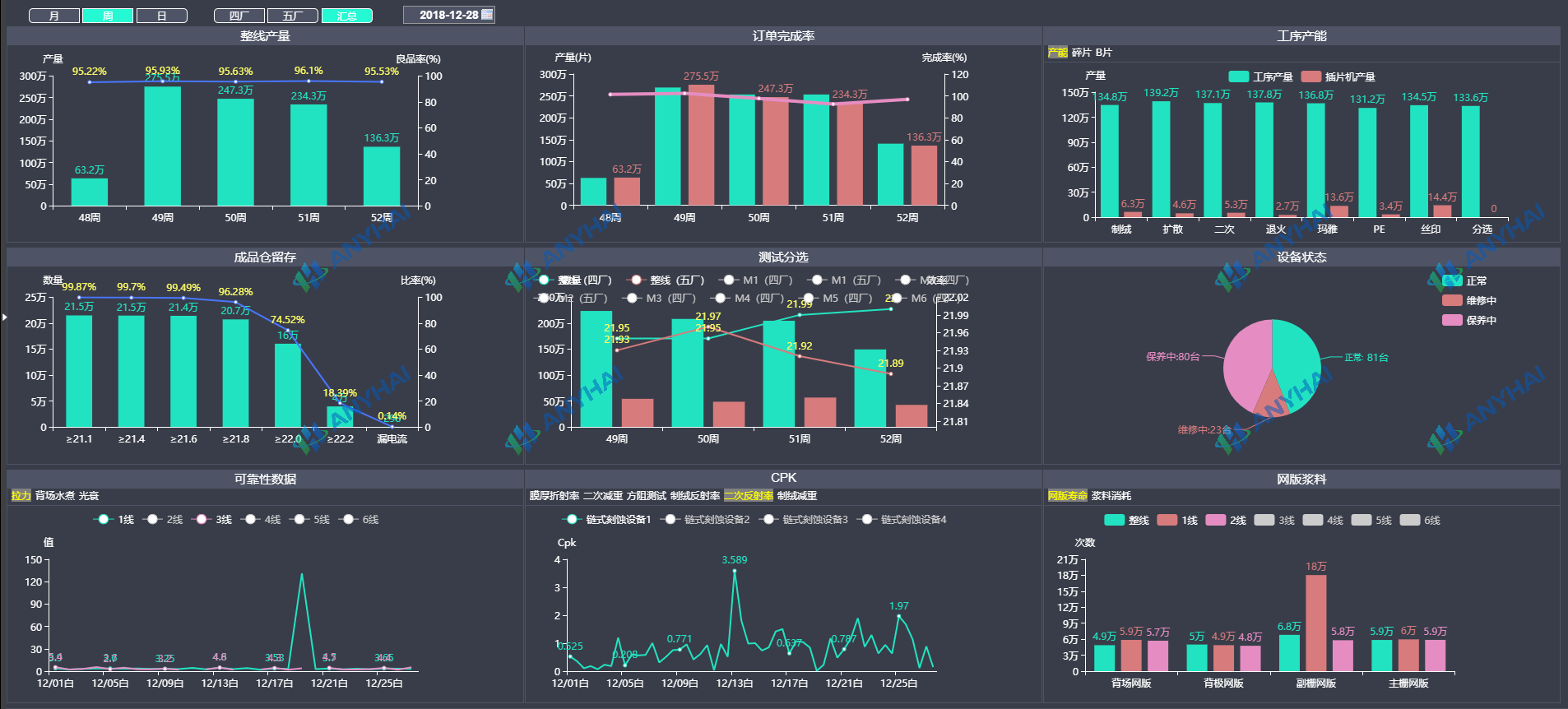Toggle the 1线 legend marker in 可靠性数据
The image size is (1568, 709).
[x=103, y=519]
